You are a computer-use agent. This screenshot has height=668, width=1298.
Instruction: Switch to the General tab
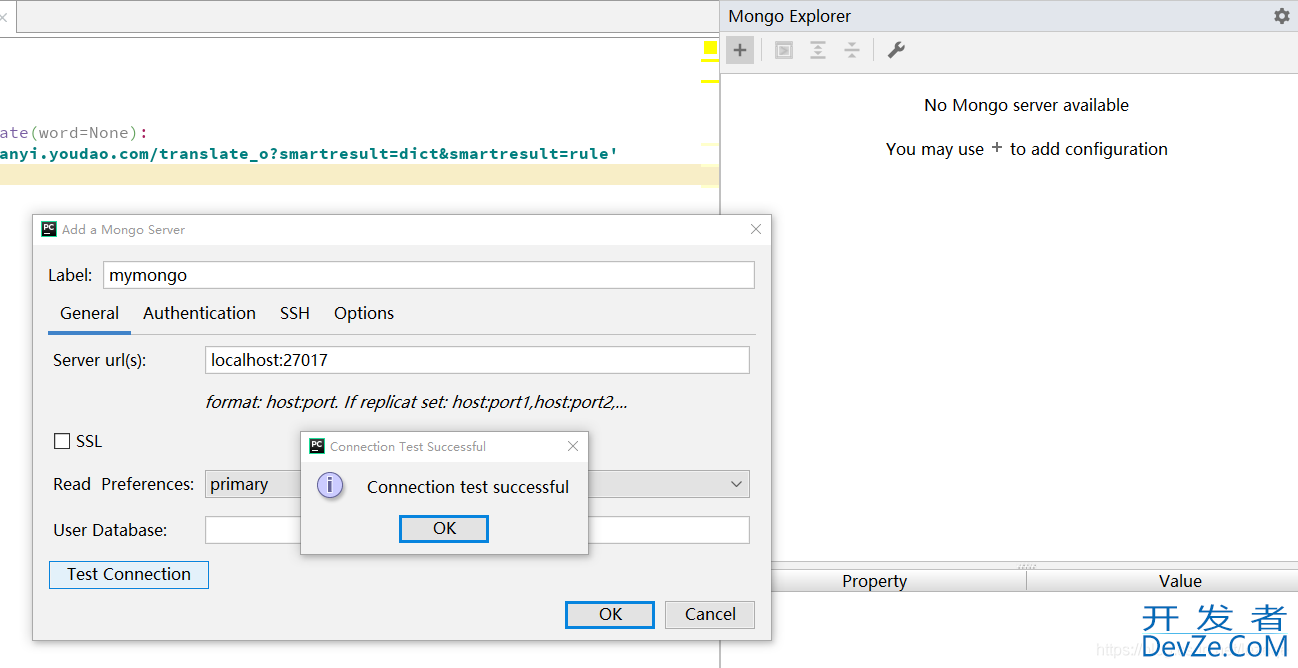click(89, 313)
